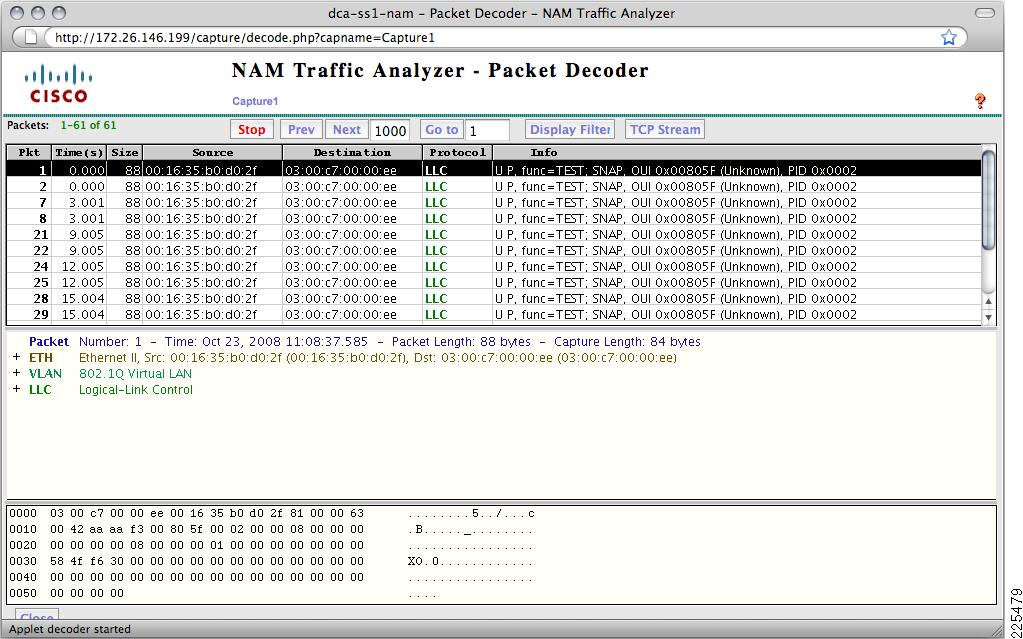
Task: Select the 802.1Q Virtual LAN text
Action: (136, 373)
